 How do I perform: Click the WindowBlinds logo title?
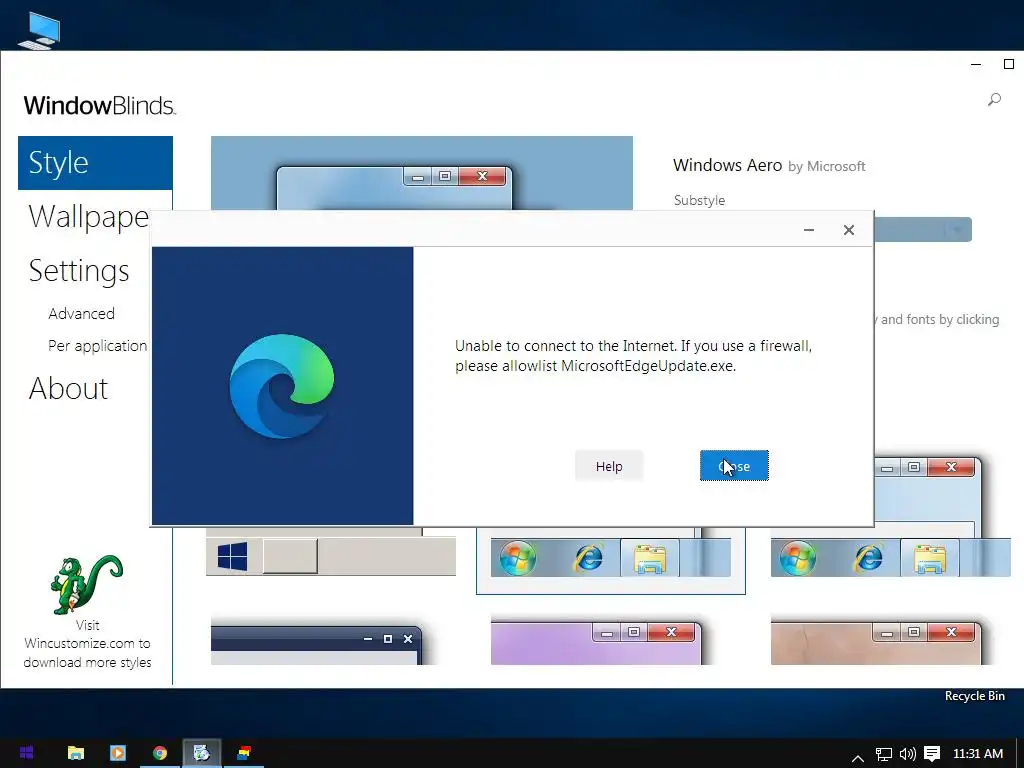tap(99, 105)
